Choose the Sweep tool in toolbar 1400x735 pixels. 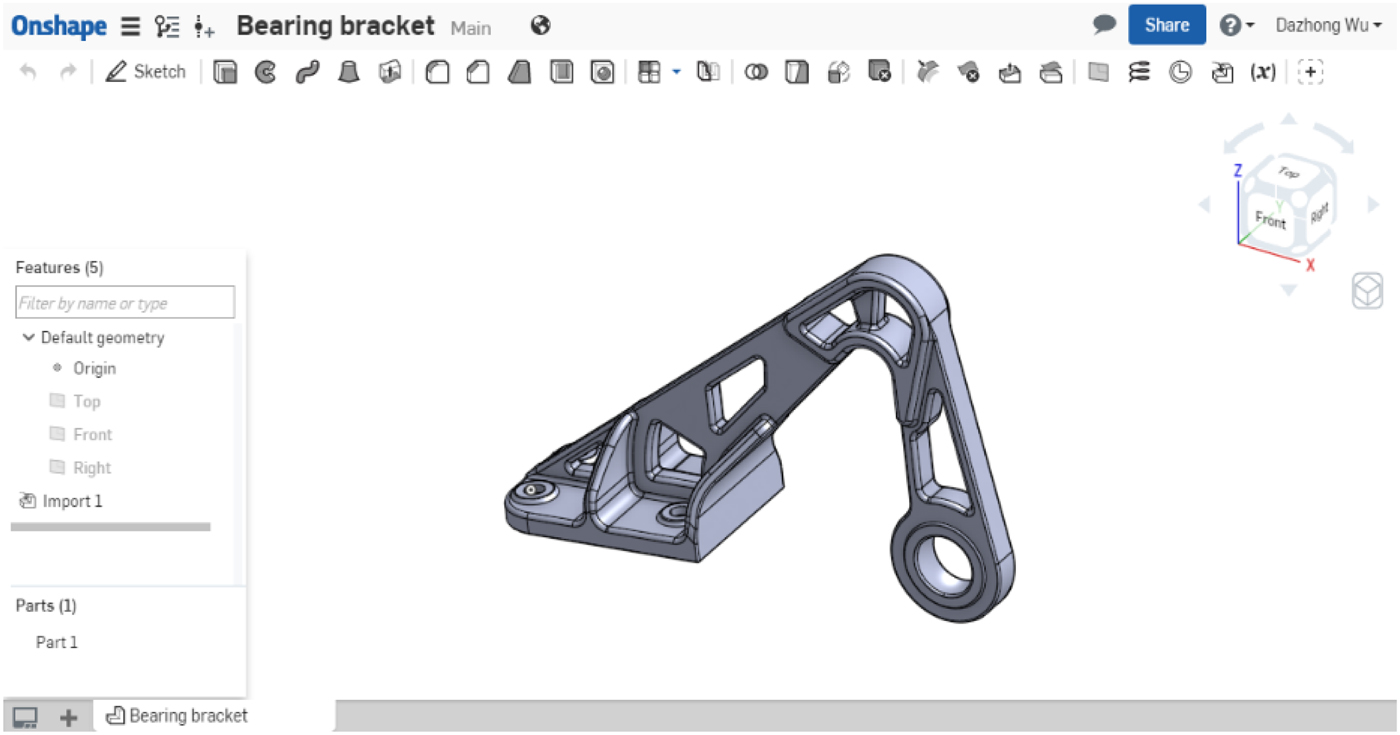(307, 72)
